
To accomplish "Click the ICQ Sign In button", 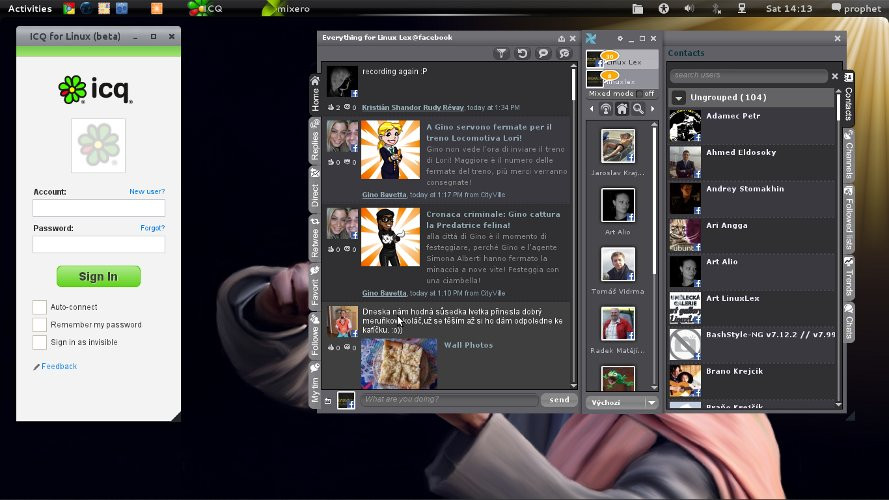I will coord(99,276).
